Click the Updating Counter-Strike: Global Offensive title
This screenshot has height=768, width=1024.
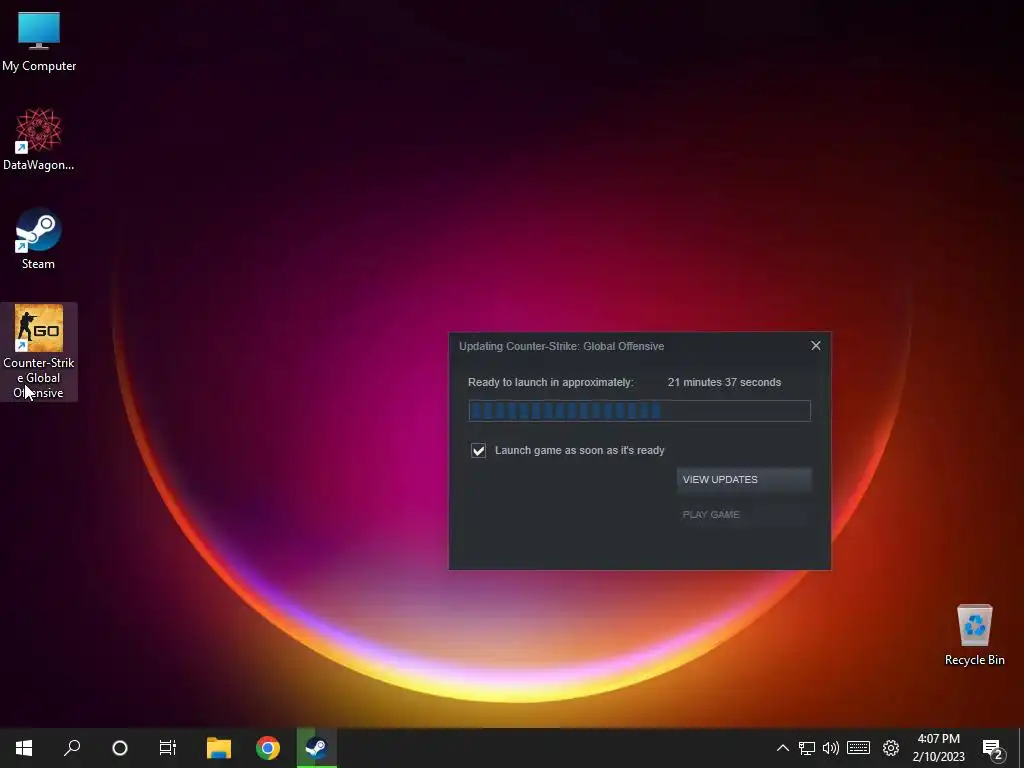click(562, 346)
